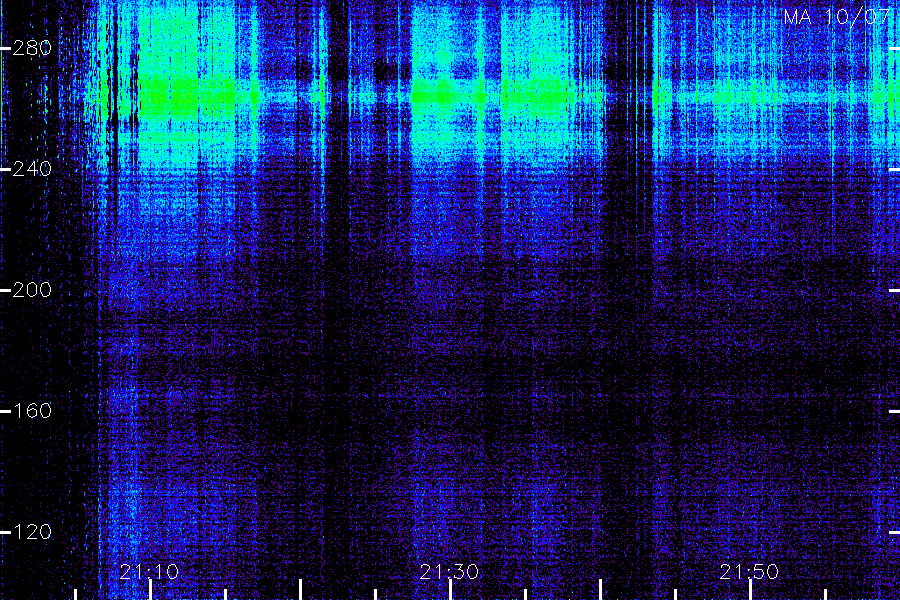Click the 120 frequency axis label
Viewport: 900px width, 600px height.
click(32, 532)
